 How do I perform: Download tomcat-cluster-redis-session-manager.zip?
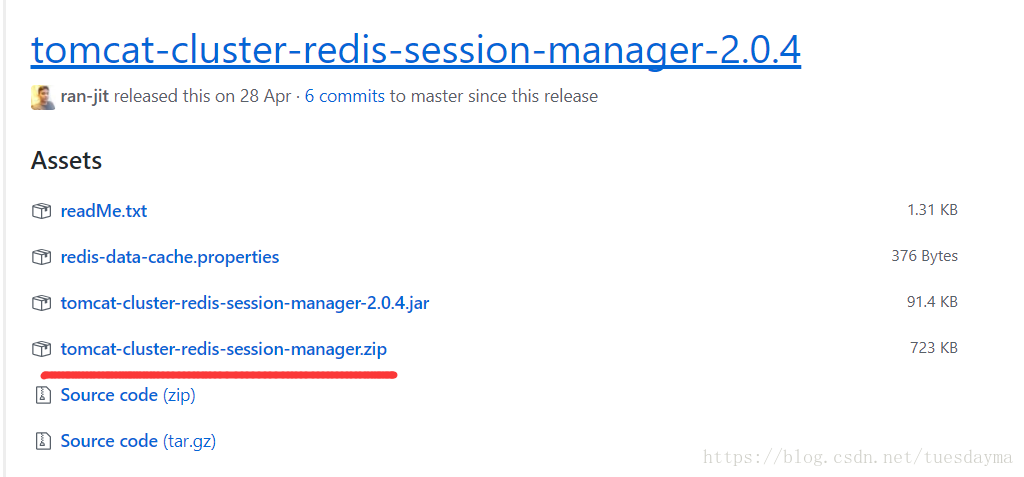click(224, 349)
